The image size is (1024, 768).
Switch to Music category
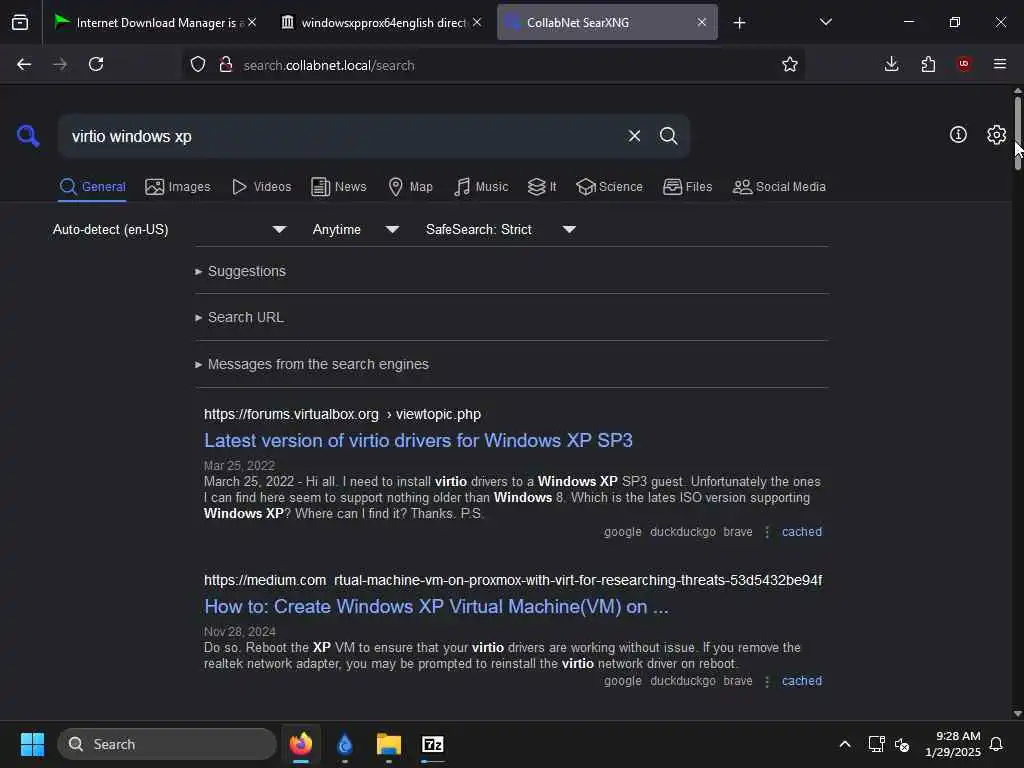coord(481,187)
